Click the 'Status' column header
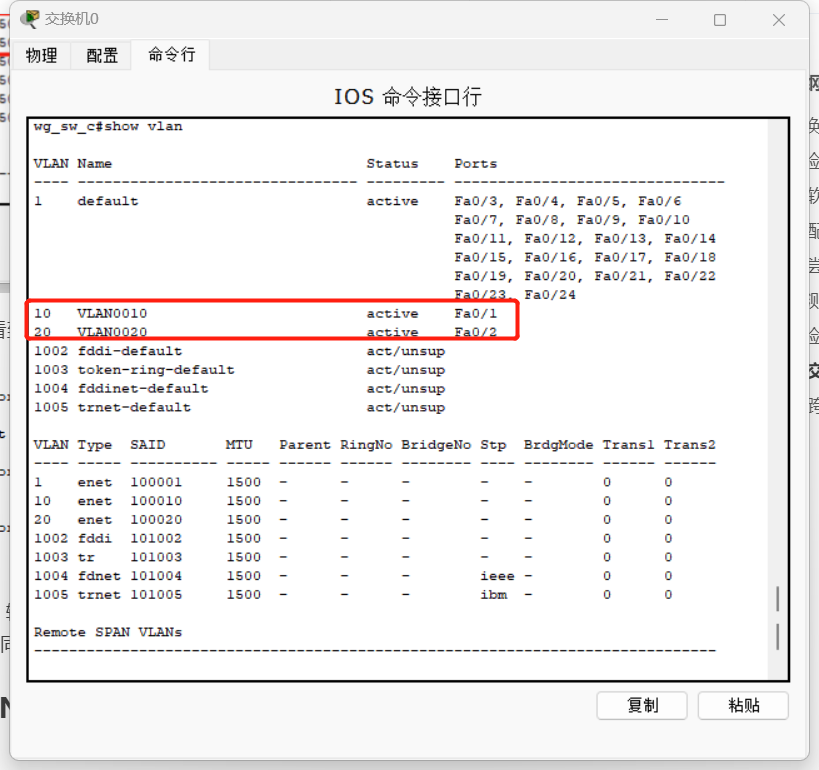The height and width of the screenshot is (770, 819). tap(392, 164)
